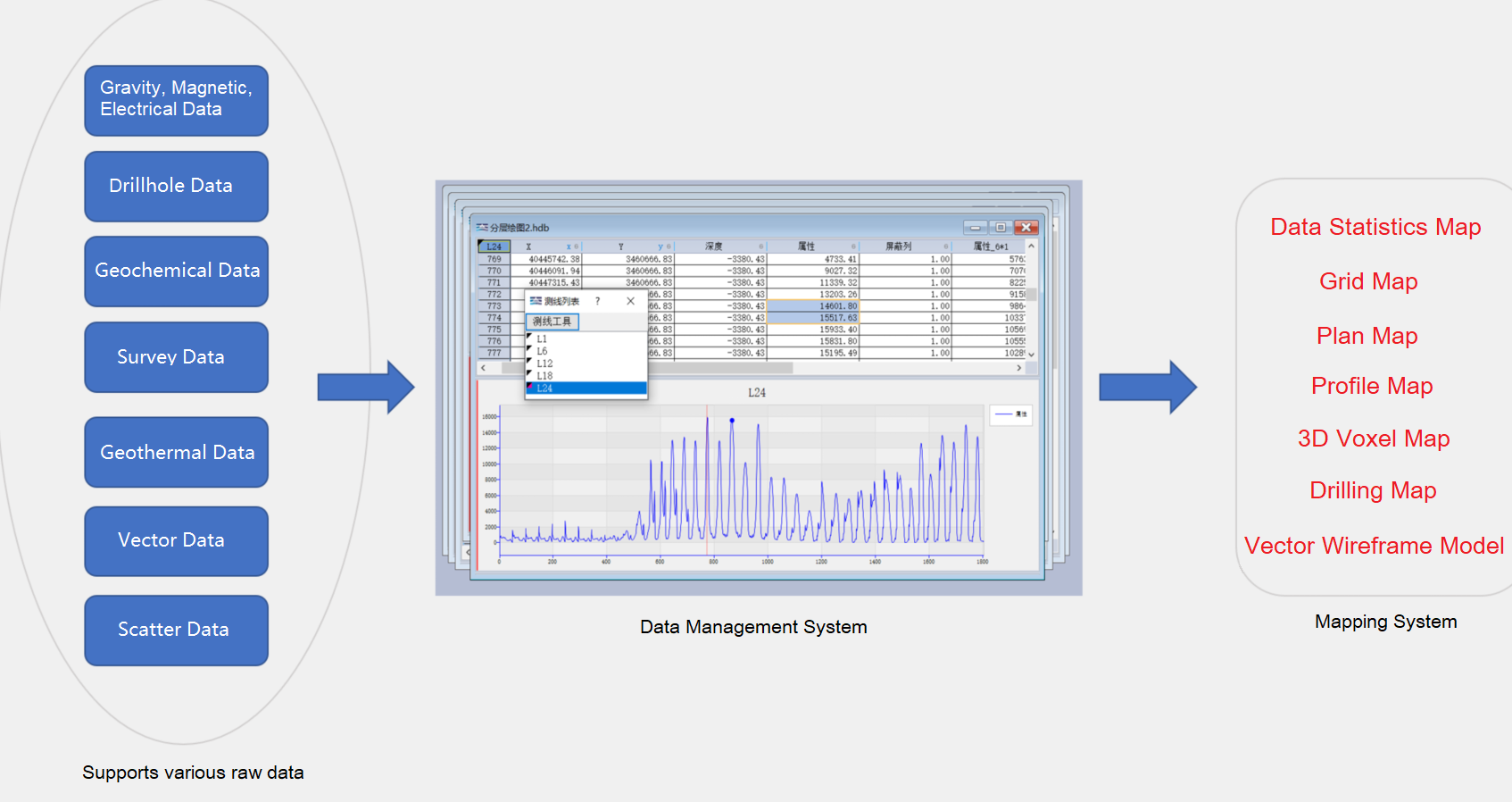
Task: Click the Drilling Map label
Action: [1373, 490]
